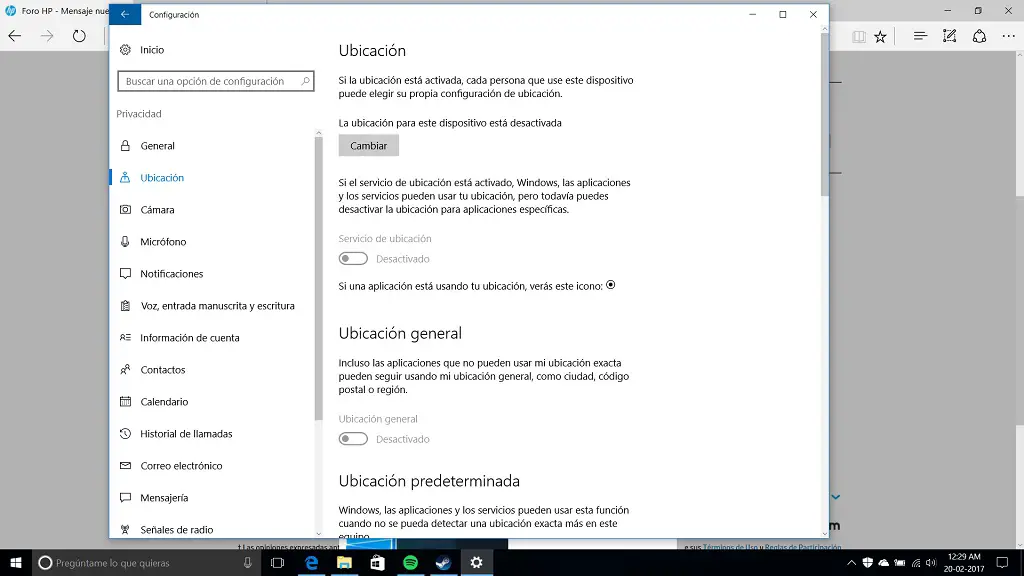The width and height of the screenshot is (1024, 576).
Task: Open Spotify from the taskbar
Action: tap(410, 562)
